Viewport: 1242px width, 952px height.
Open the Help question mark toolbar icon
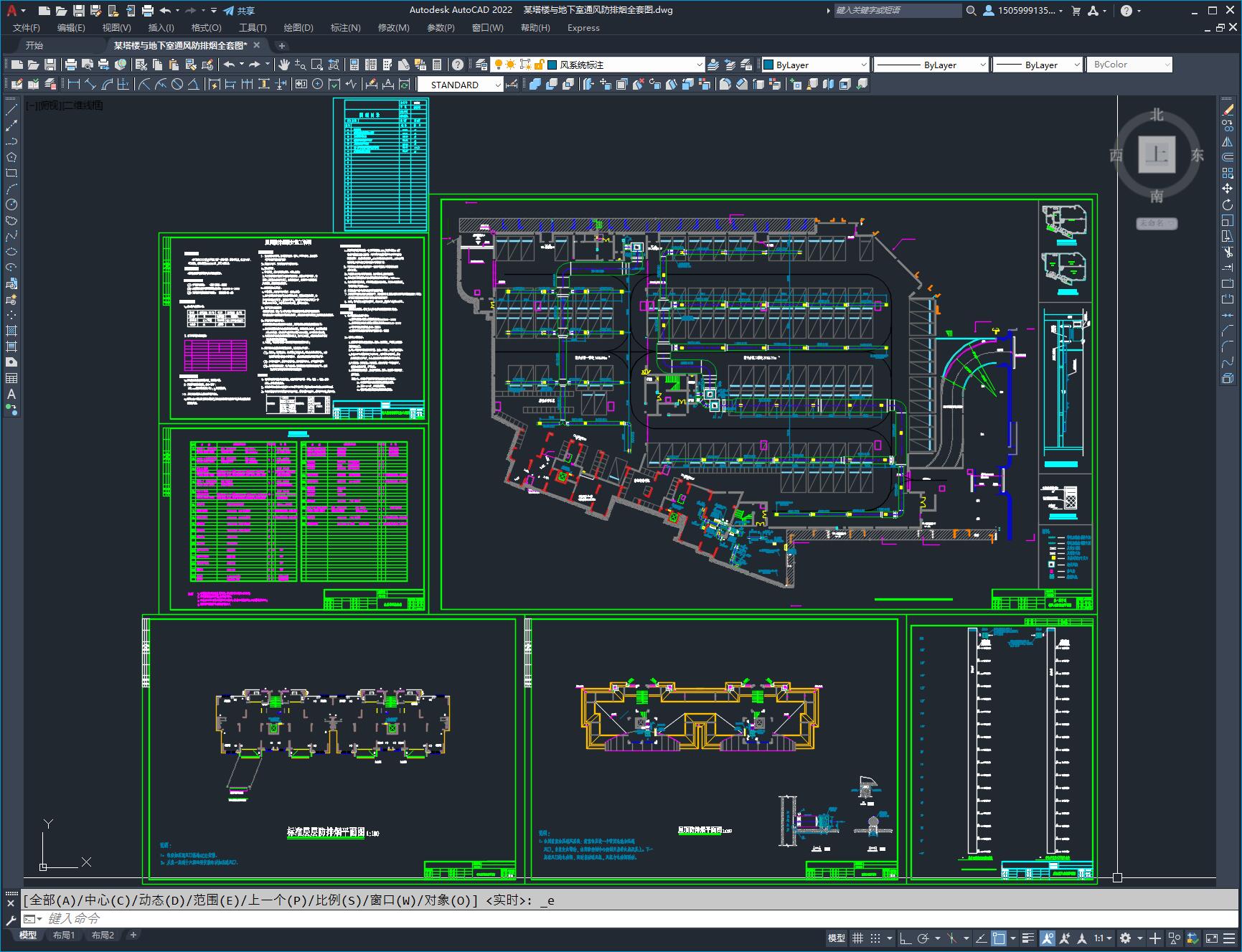click(457, 65)
